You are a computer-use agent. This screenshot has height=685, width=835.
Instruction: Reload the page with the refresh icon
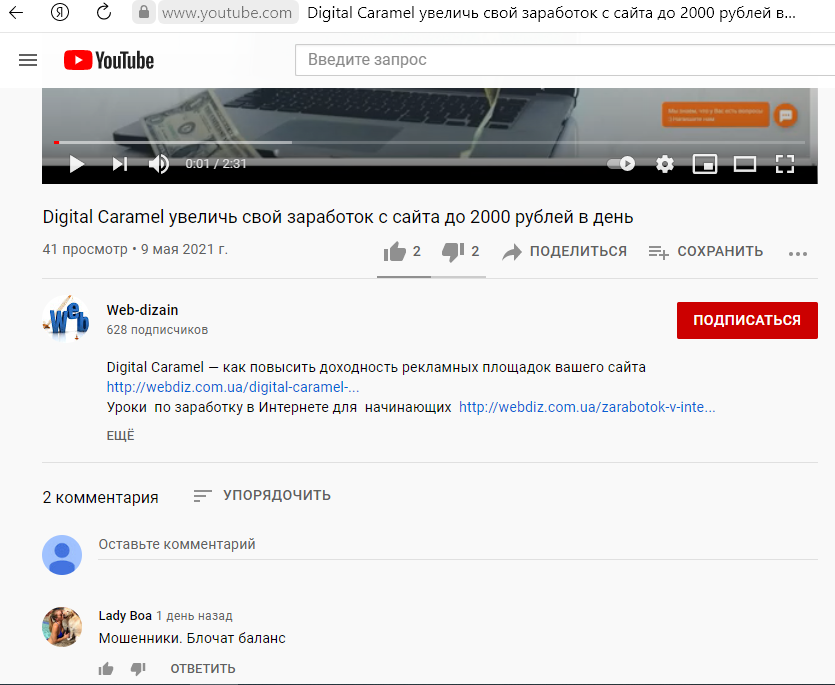104,12
